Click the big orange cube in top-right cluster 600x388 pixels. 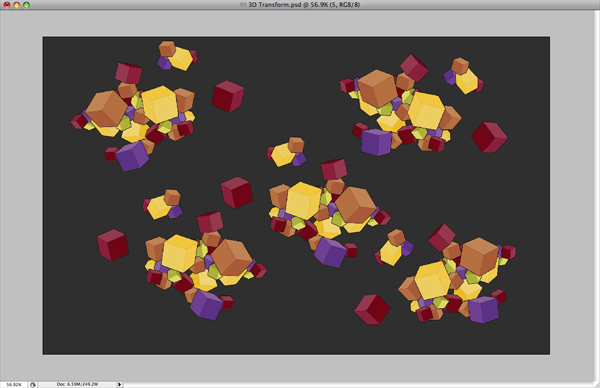pos(377,88)
